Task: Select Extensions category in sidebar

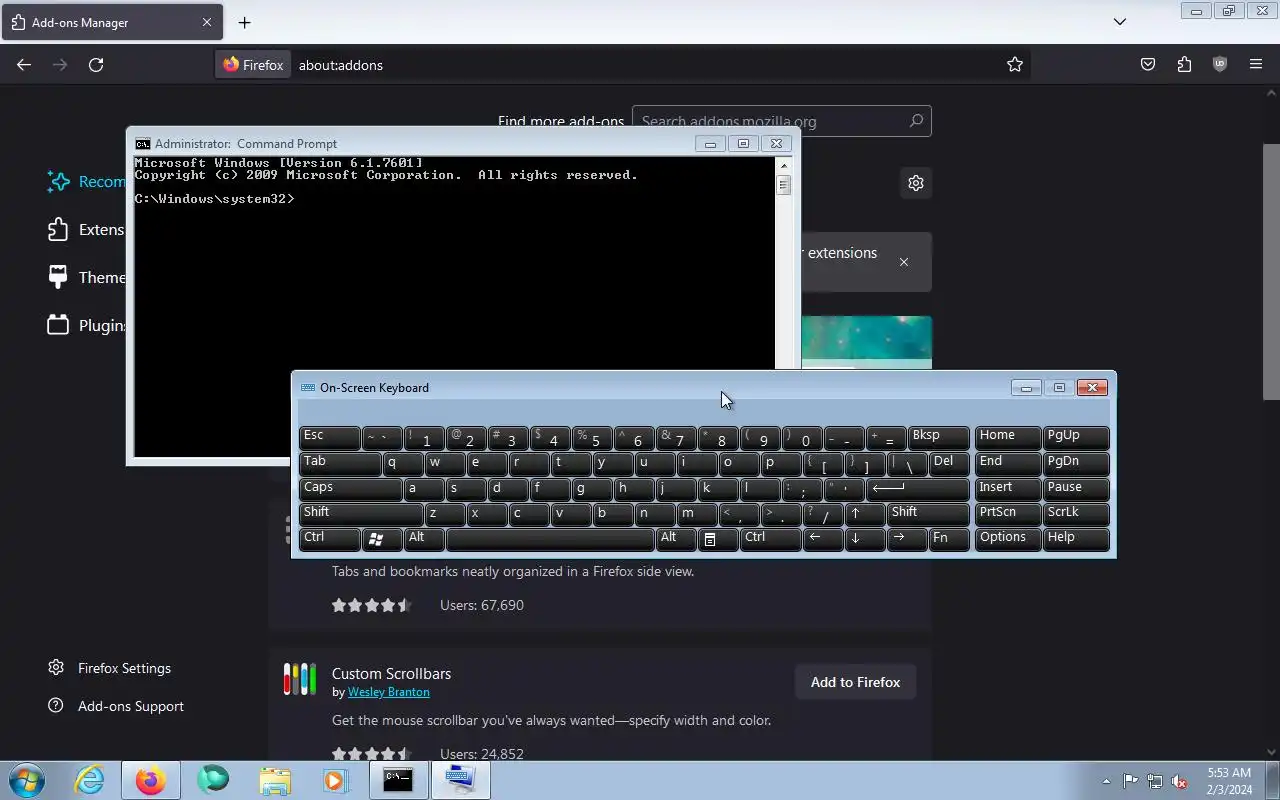Action: point(87,230)
